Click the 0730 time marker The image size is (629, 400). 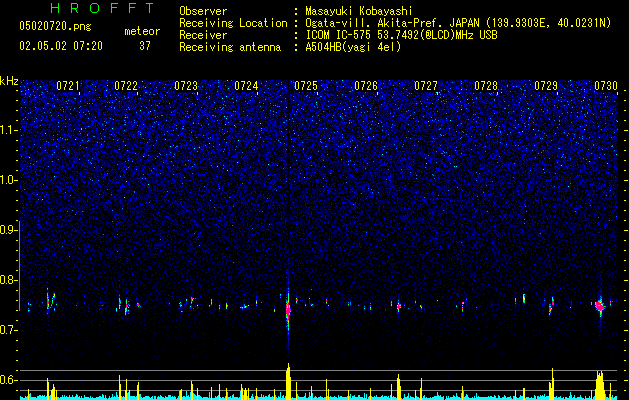tap(606, 86)
